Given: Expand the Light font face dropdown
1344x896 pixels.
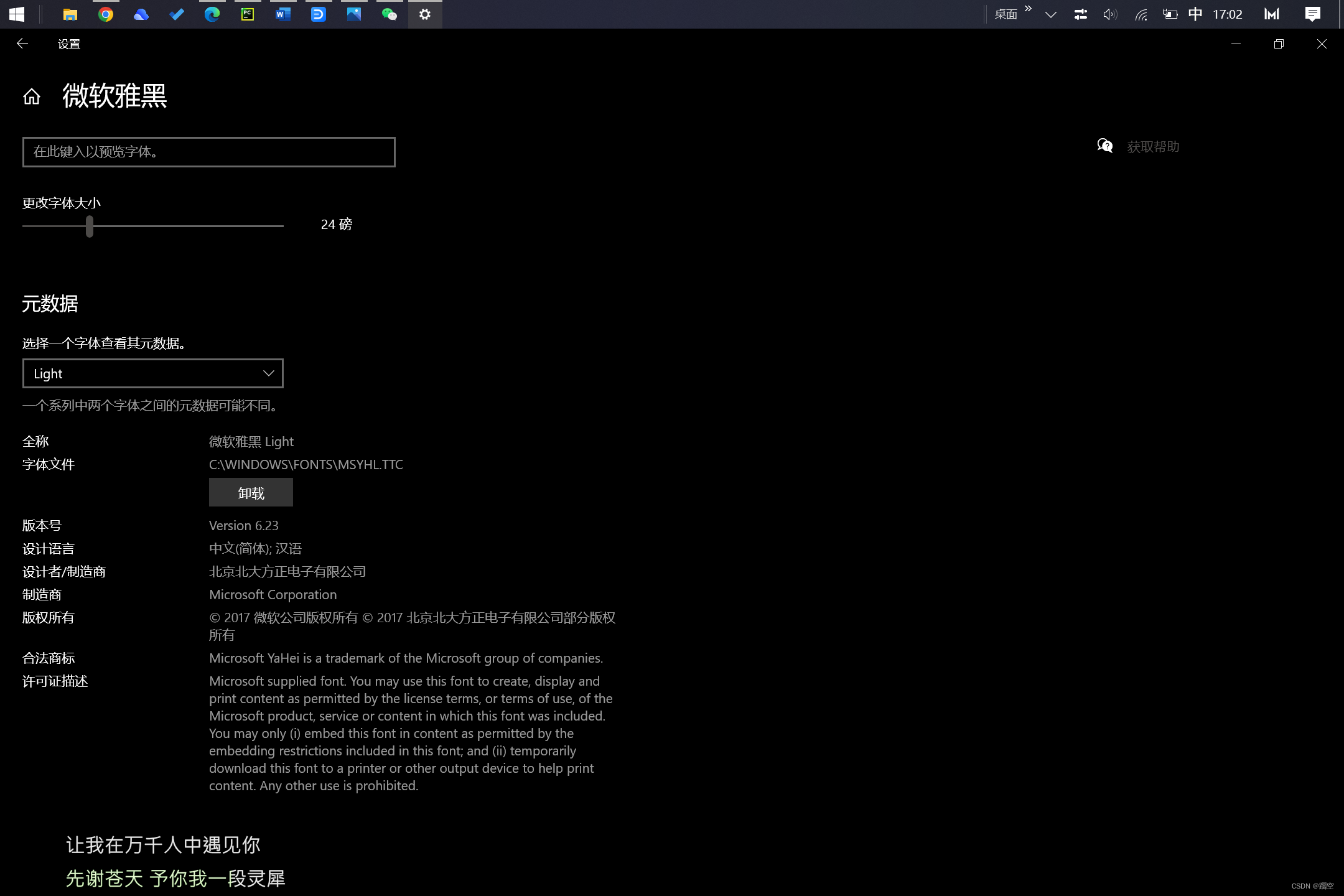Looking at the screenshot, I should pos(153,373).
